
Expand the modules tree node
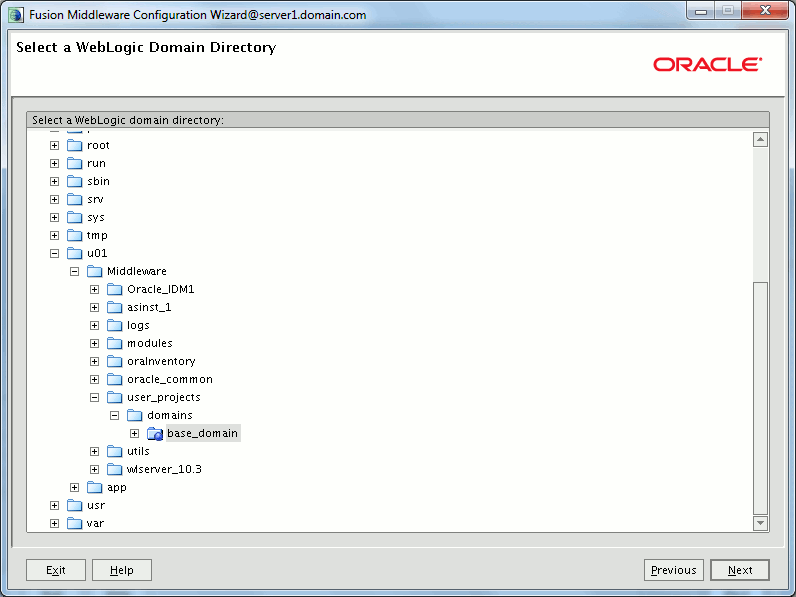pyautogui.click(x=94, y=344)
